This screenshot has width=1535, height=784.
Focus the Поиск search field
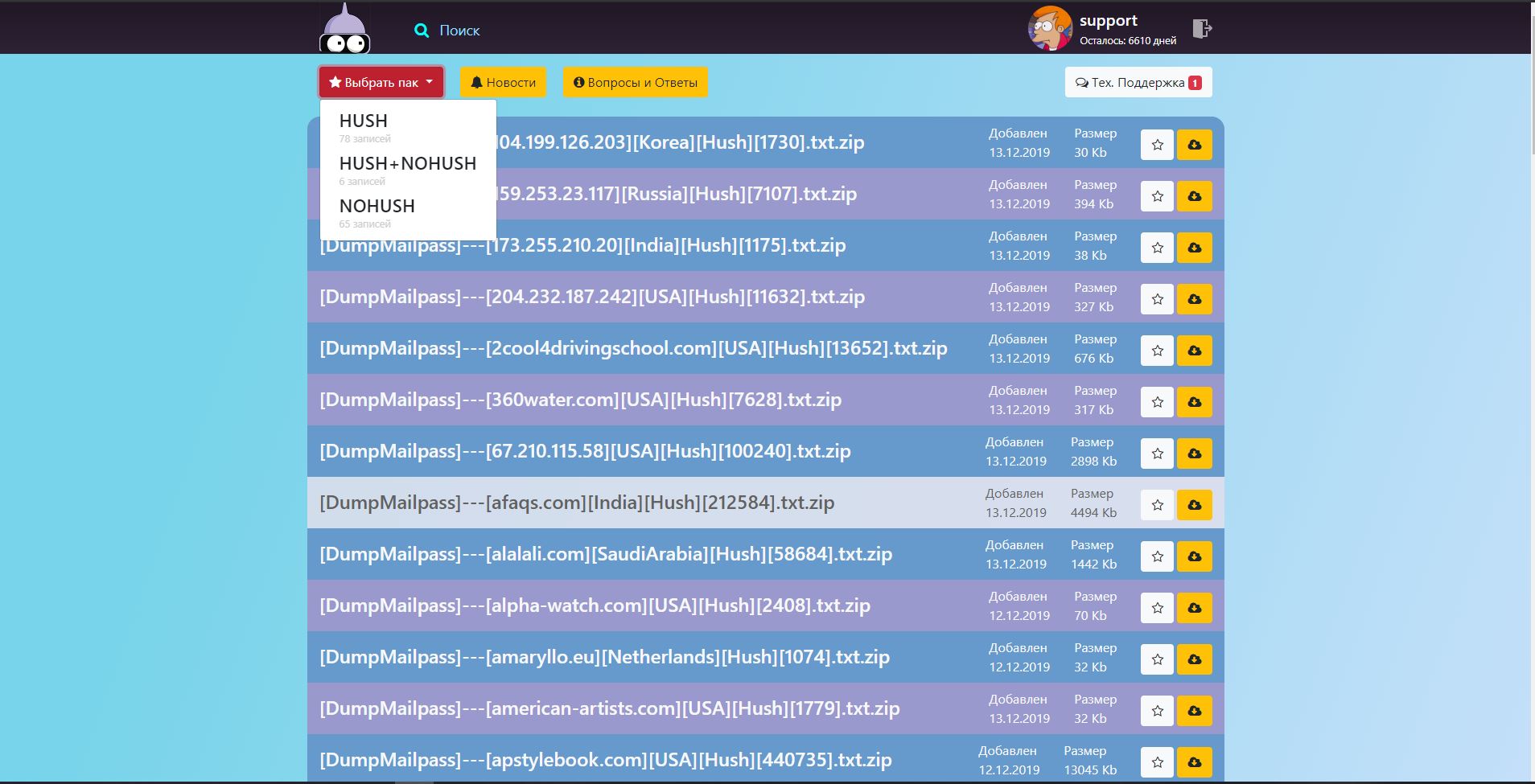[459, 31]
